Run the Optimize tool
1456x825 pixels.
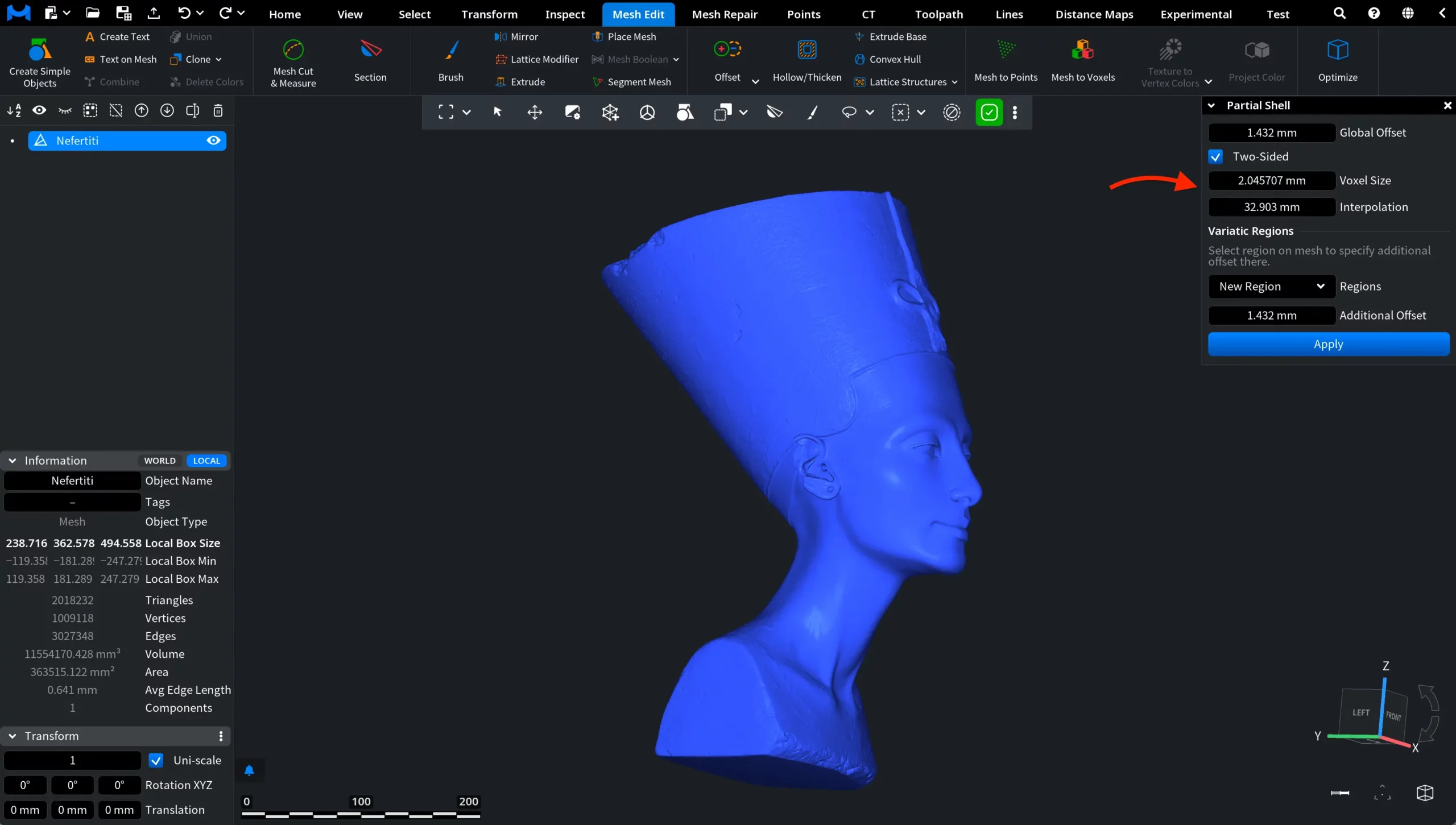click(x=1338, y=61)
